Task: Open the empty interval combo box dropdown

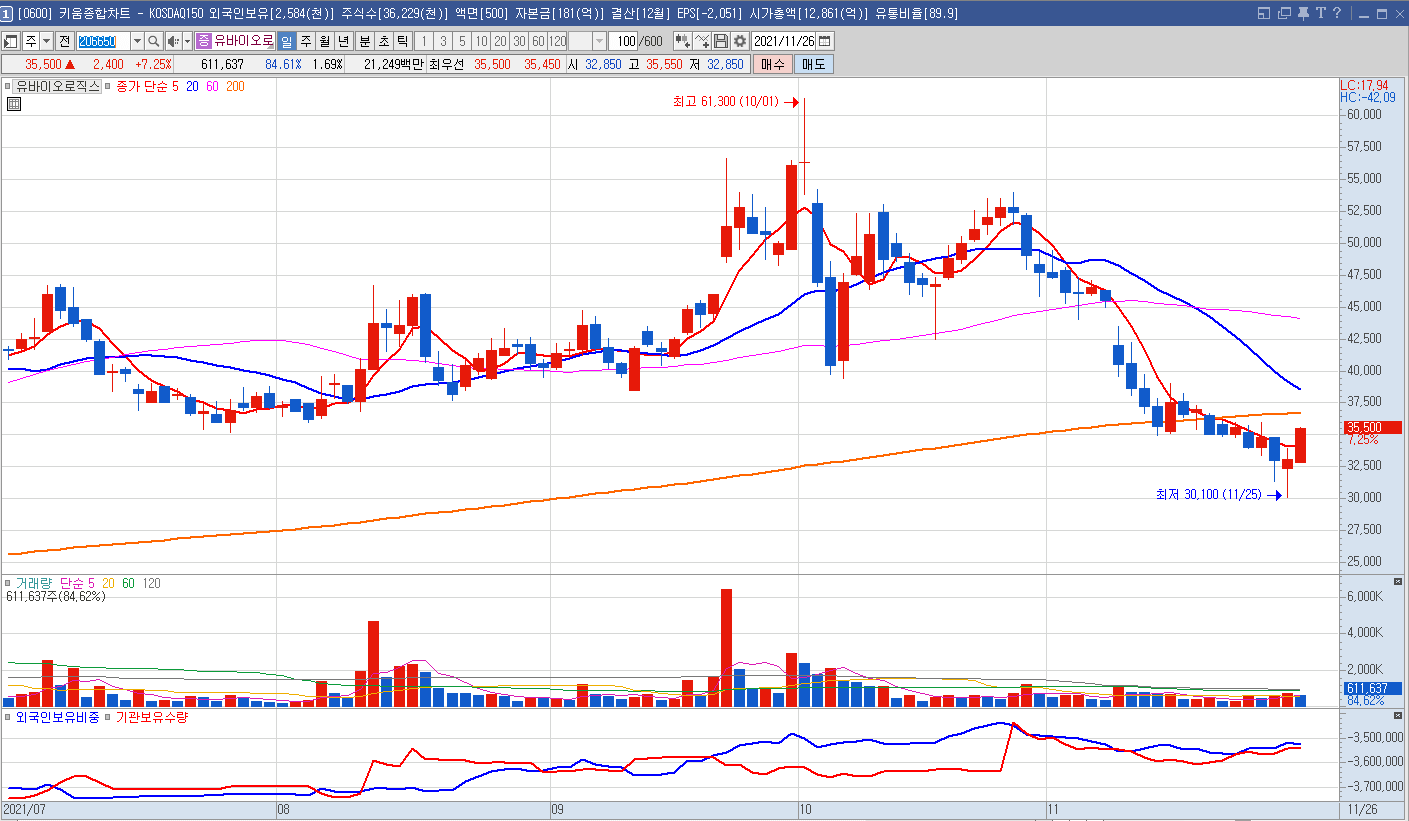Action: (599, 41)
